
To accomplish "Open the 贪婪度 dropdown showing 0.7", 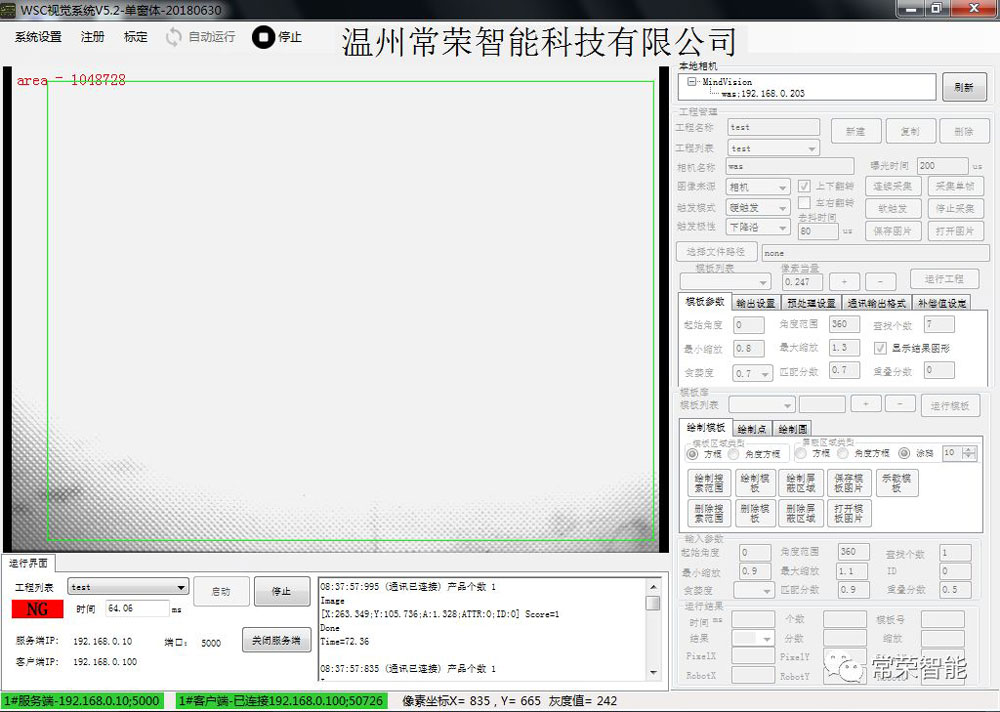I will (x=753, y=373).
